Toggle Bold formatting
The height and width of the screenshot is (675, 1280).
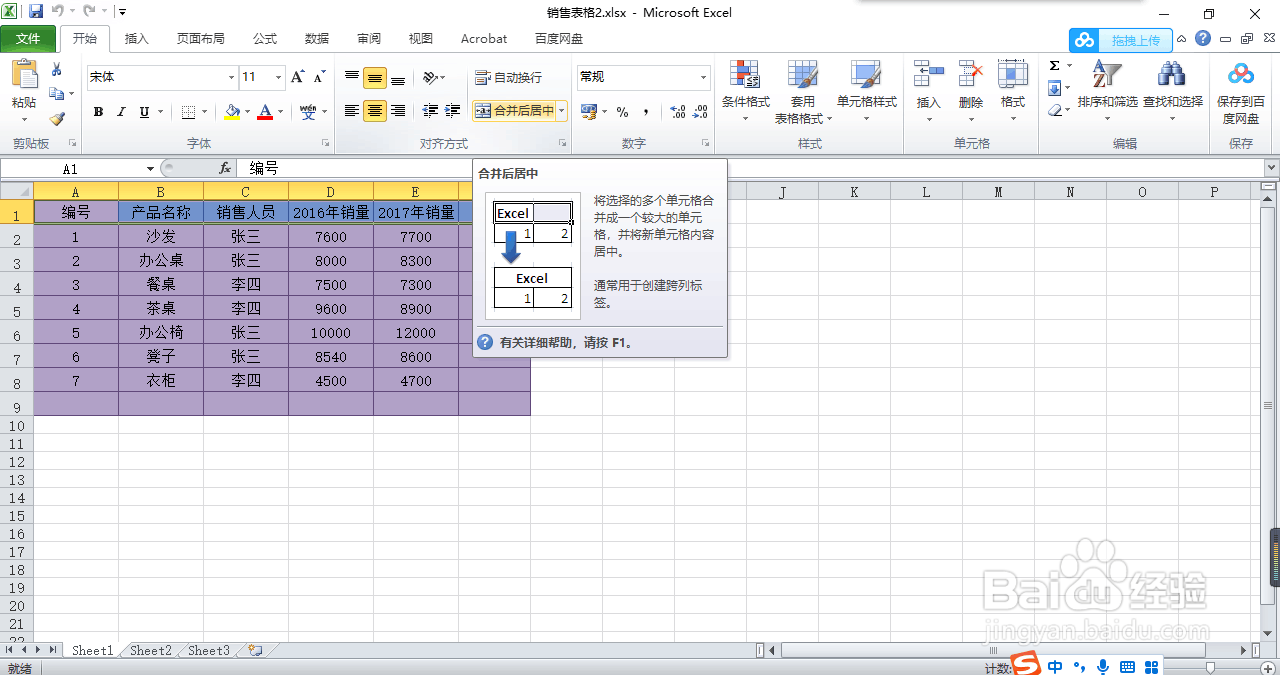[x=98, y=112]
